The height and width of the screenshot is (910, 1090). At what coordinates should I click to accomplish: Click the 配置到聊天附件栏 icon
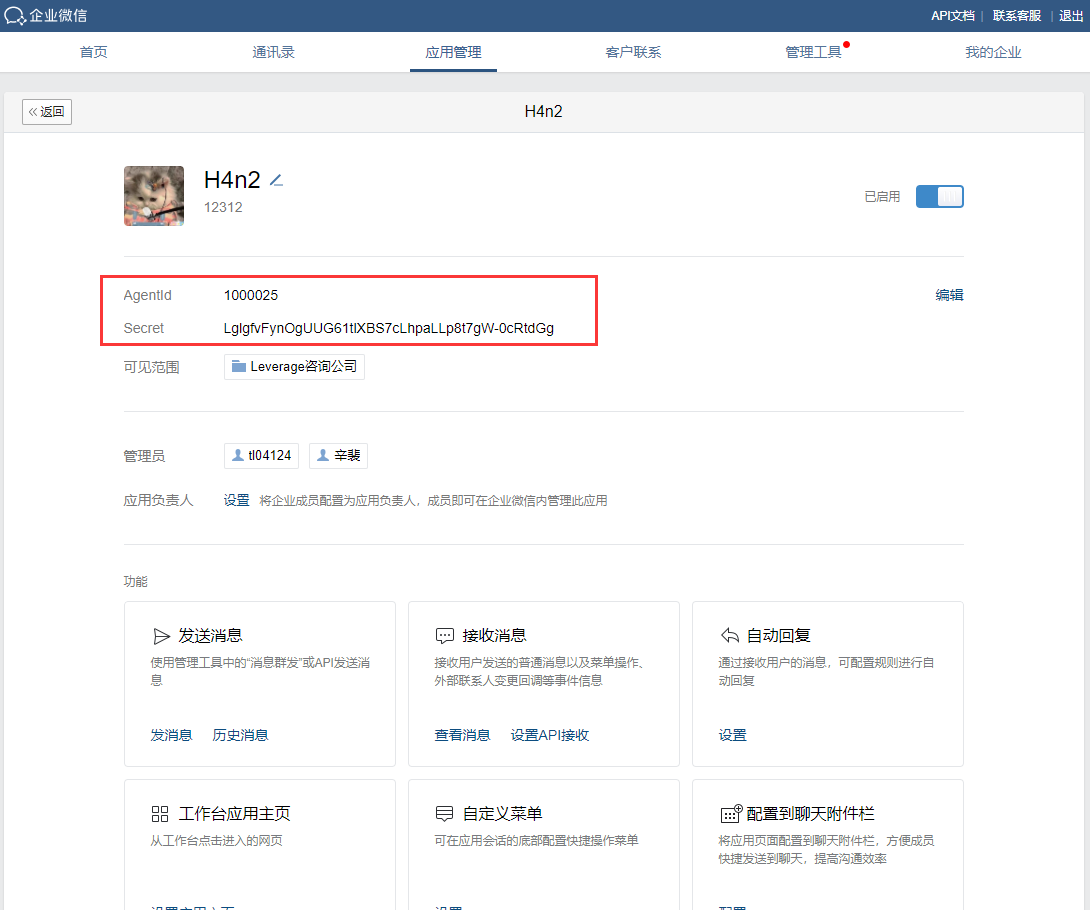pyautogui.click(x=731, y=813)
